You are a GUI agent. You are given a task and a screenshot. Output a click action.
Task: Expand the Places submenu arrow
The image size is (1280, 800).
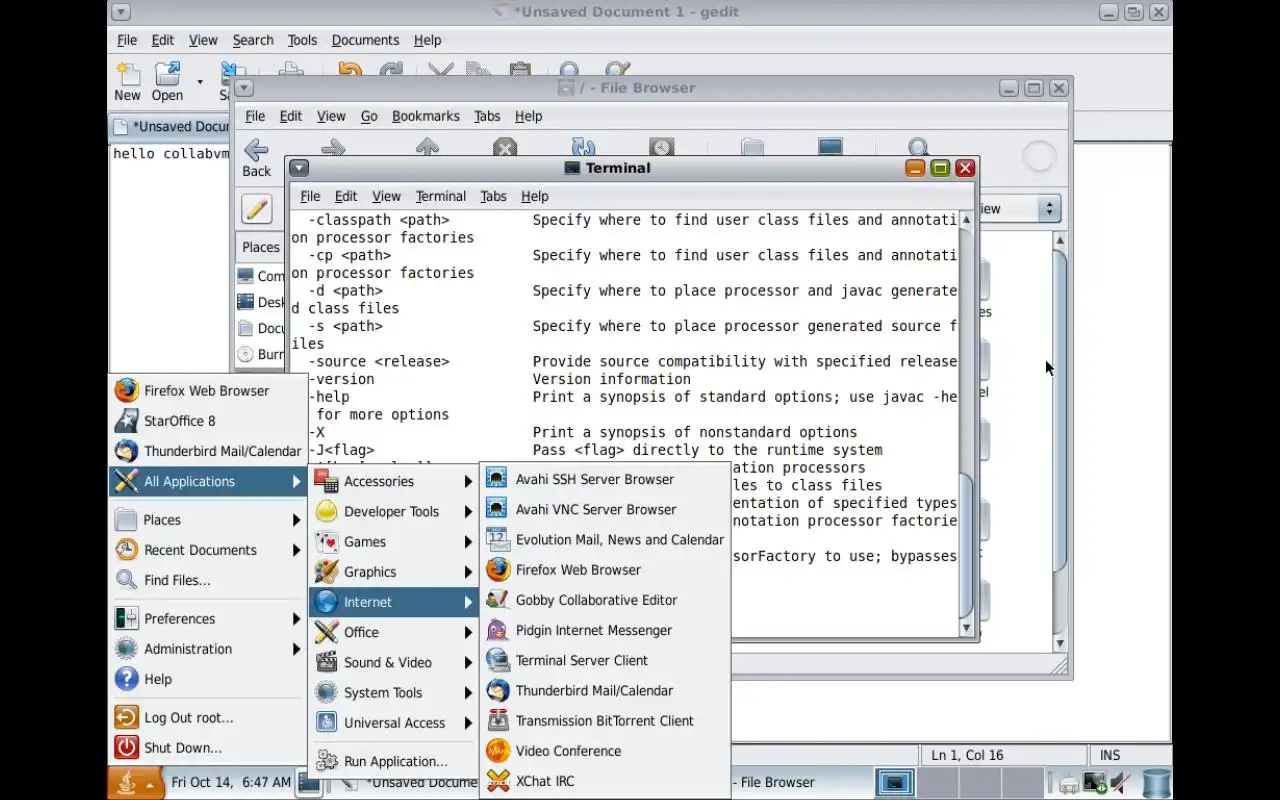296,520
